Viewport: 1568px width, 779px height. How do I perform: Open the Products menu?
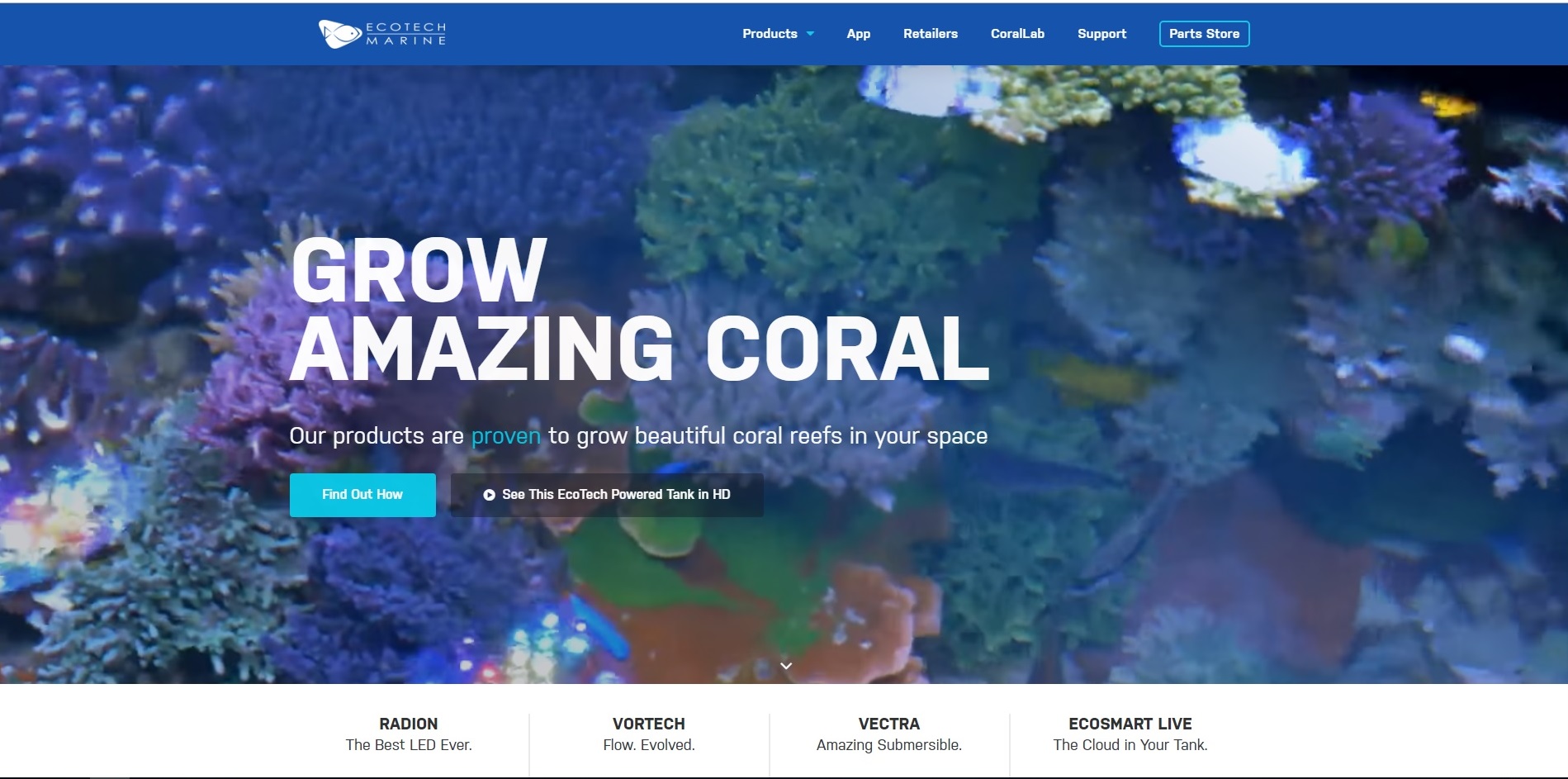point(769,34)
